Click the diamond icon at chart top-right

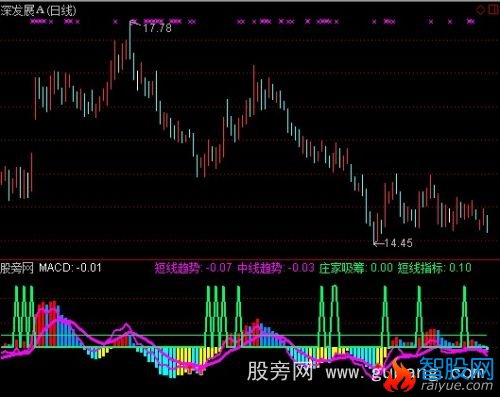pyautogui.click(x=480, y=10)
